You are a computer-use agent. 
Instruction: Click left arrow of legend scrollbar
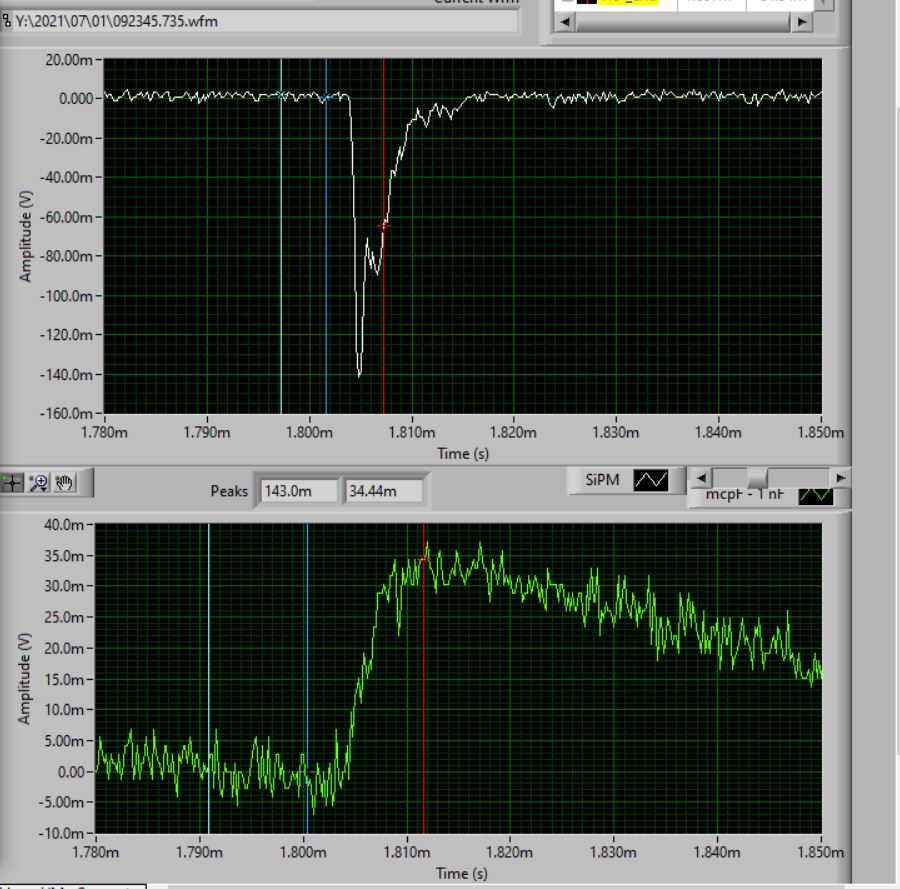pyautogui.click(x=702, y=478)
